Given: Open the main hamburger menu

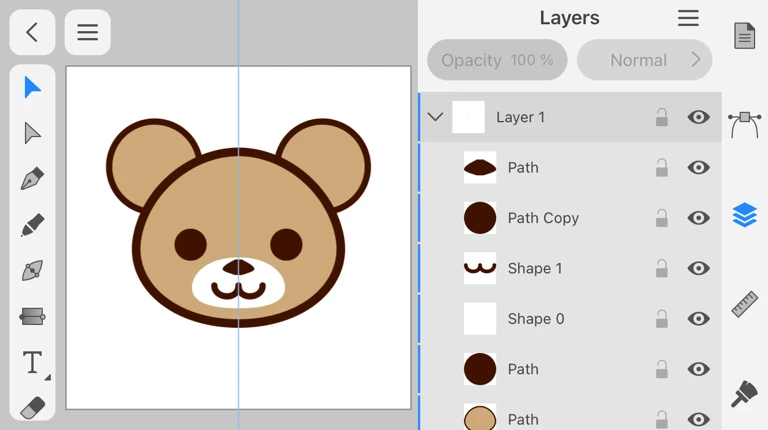Looking at the screenshot, I should click(88, 32).
